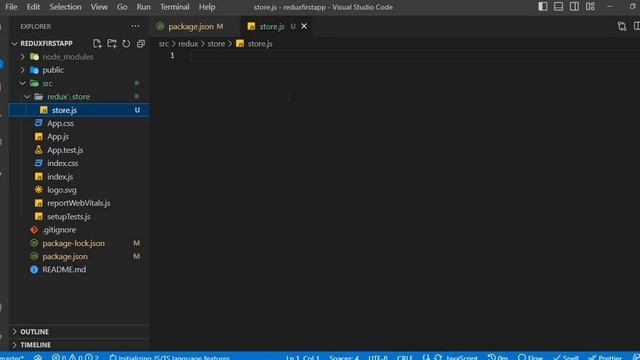Expand the node_modules folder
Screen dimensions: 640x360
pyautogui.click(x=23, y=57)
